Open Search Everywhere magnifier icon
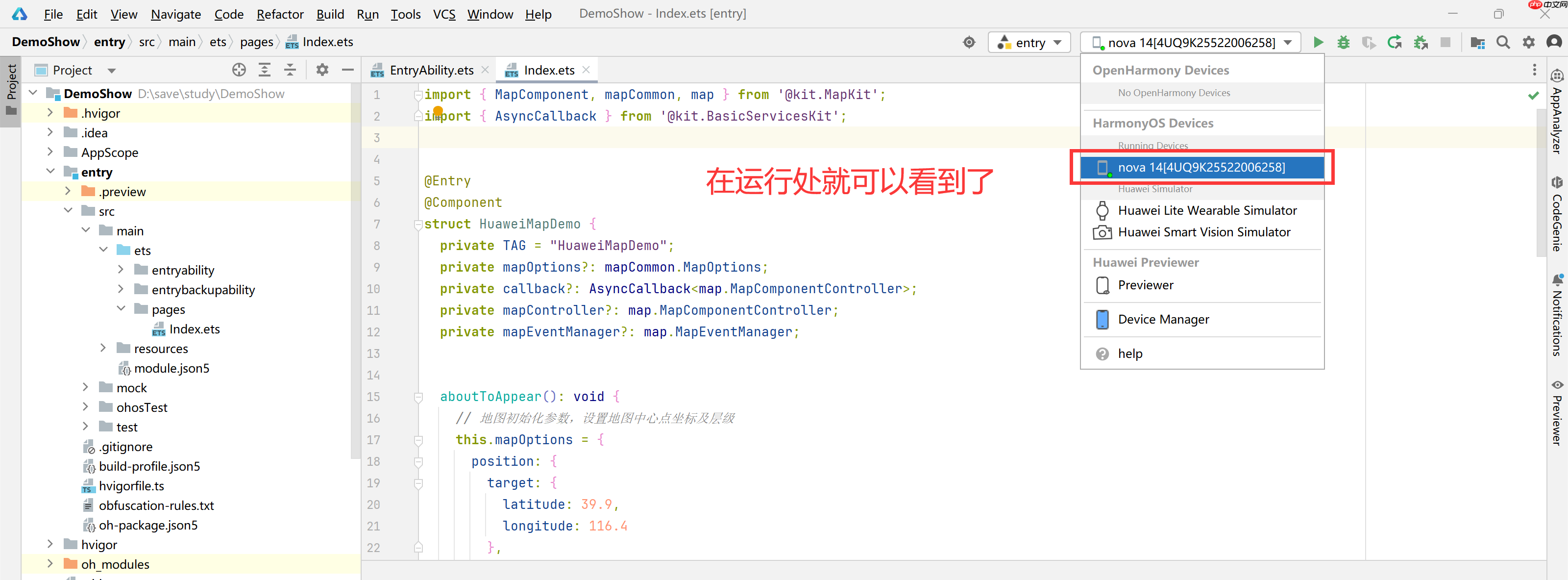 pos(1503,42)
